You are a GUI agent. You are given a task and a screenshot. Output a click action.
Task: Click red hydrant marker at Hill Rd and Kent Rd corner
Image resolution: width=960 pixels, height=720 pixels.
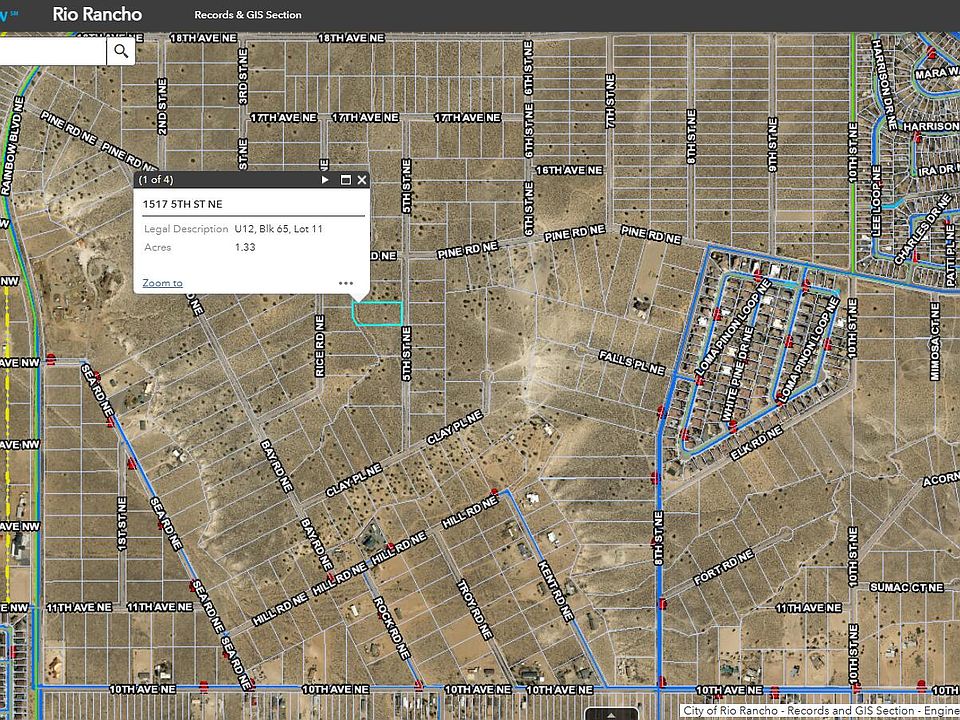click(494, 491)
